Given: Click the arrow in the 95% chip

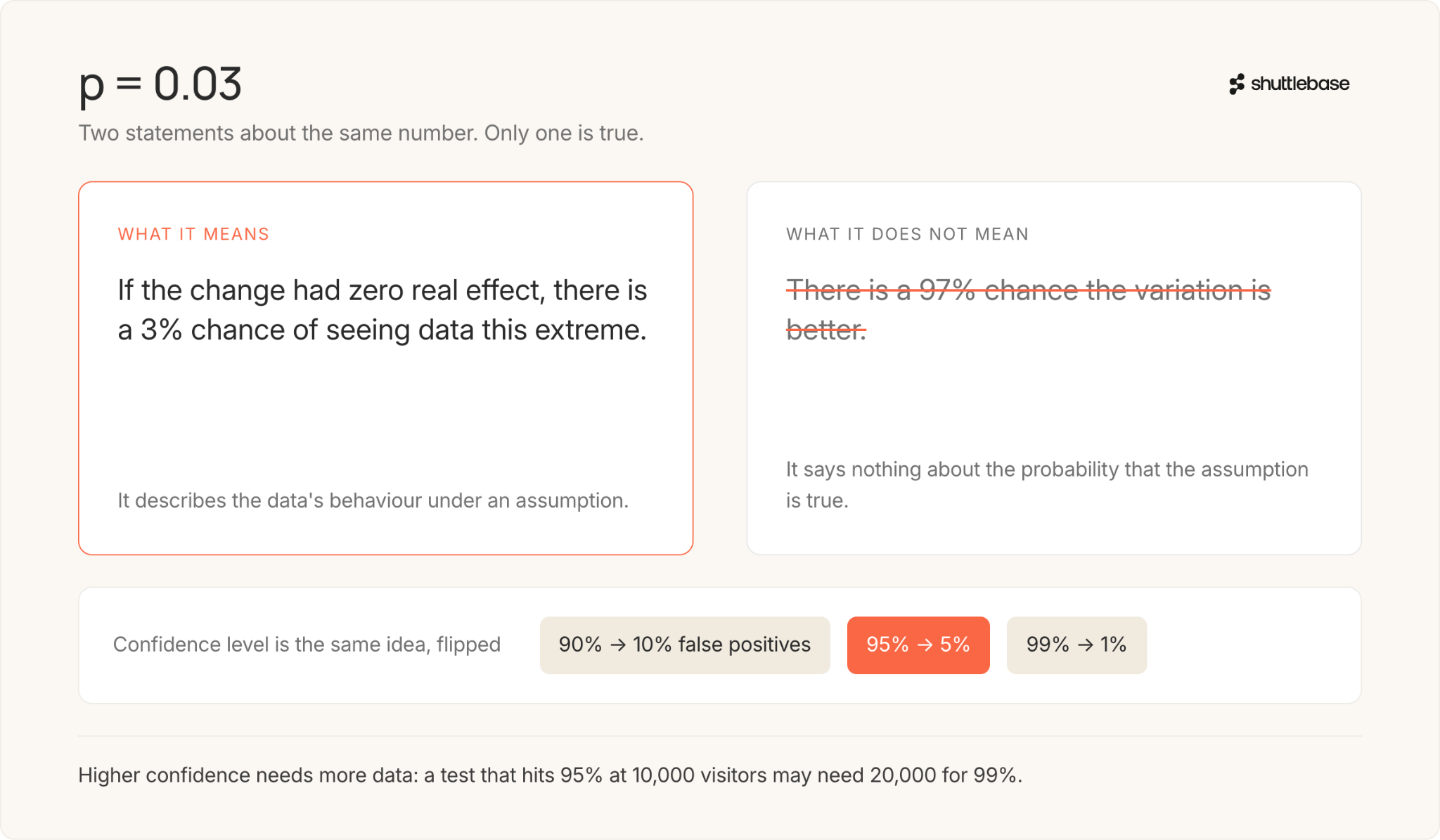Looking at the screenshot, I should (925, 645).
